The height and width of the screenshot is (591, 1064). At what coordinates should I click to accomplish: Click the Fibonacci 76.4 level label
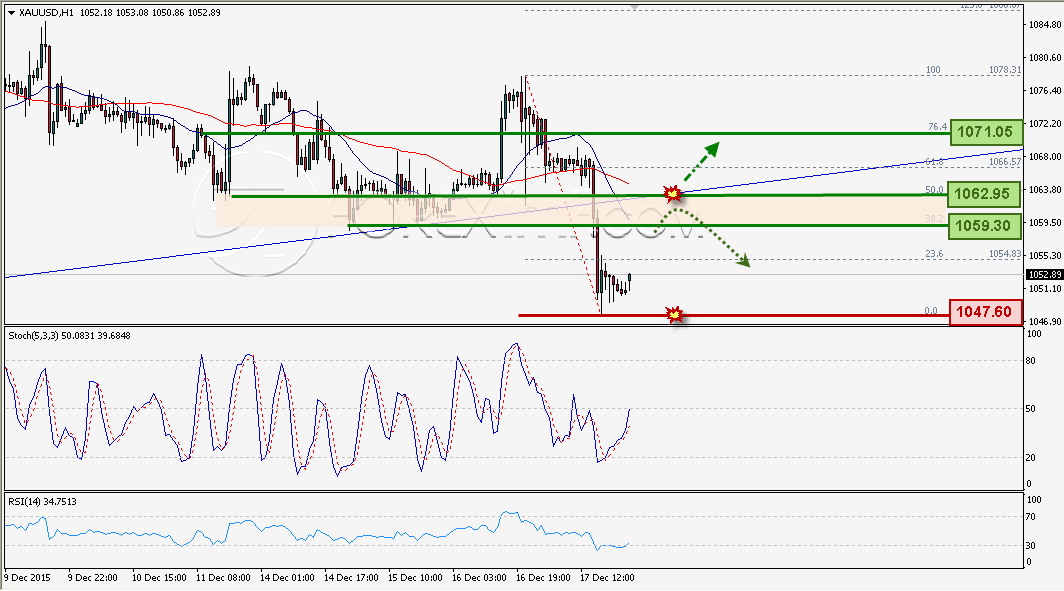937,127
